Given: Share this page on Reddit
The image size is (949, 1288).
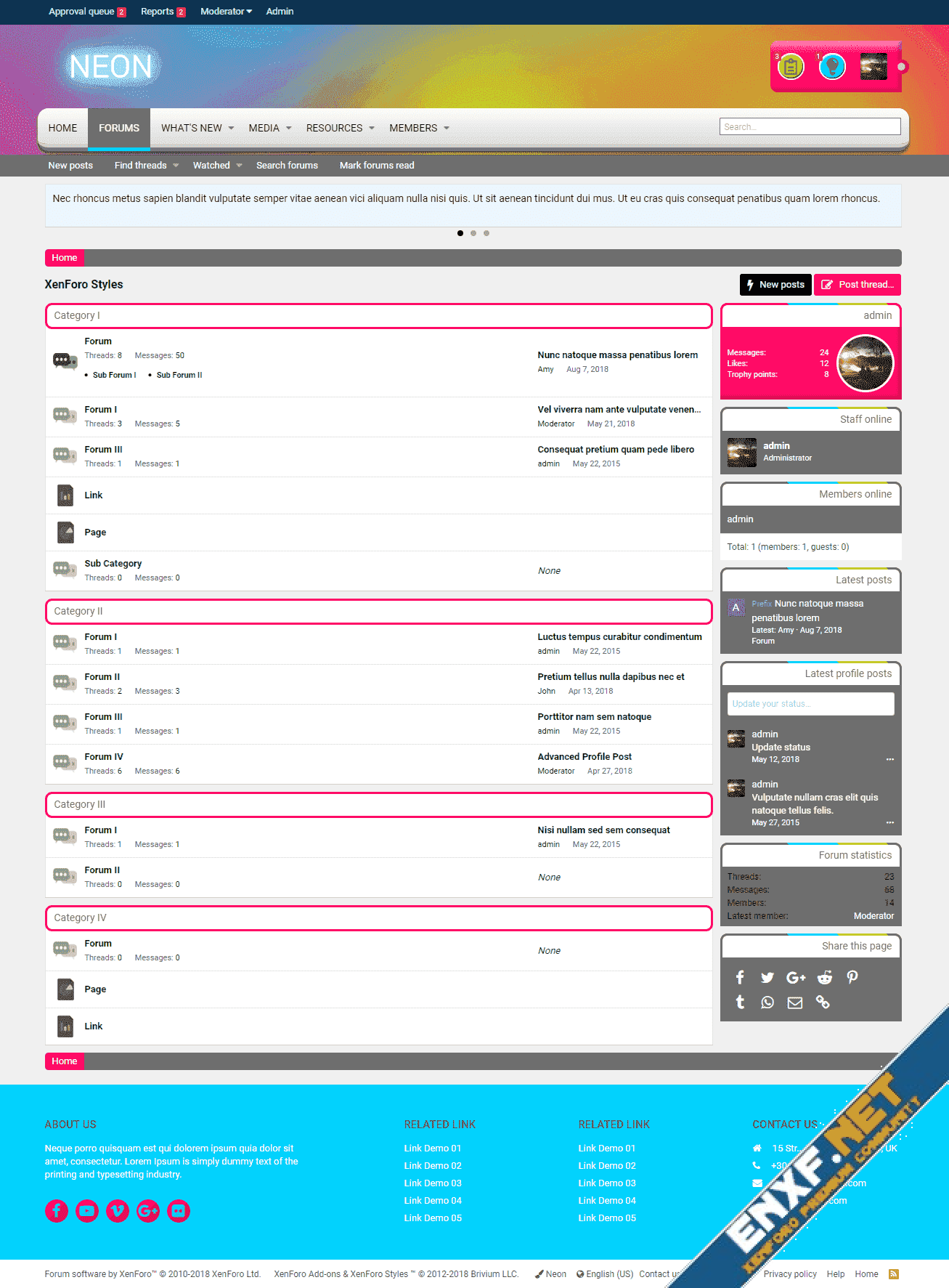Looking at the screenshot, I should [x=824, y=977].
